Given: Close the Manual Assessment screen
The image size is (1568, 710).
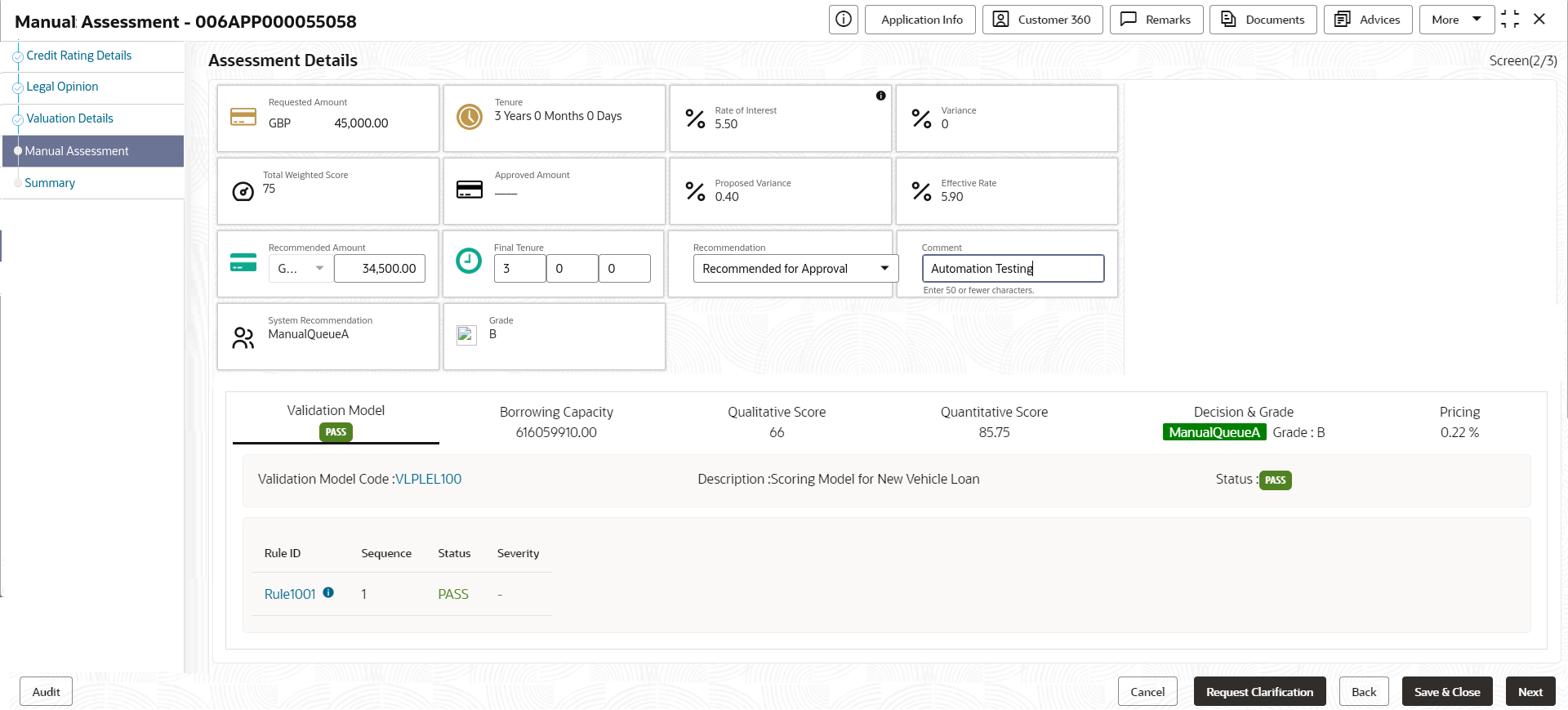Looking at the screenshot, I should tap(1539, 19).
